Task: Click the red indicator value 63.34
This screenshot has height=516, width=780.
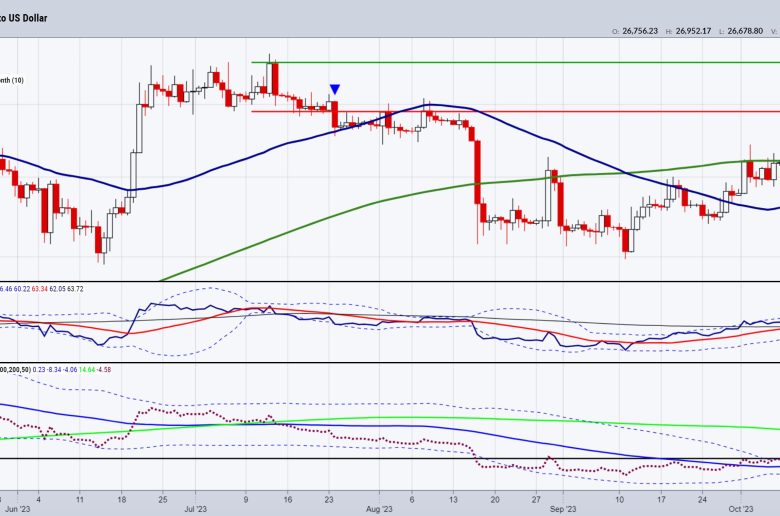Action: pyautogui.click(x=40, y=289)
